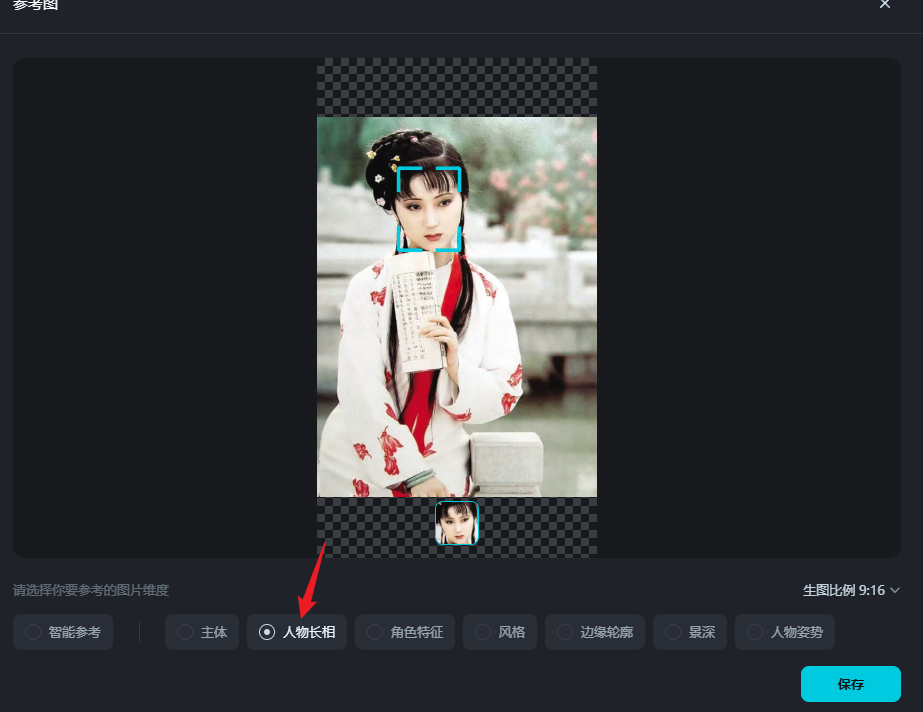
Task: Choose the 景深 reference option
Action: (x=690, y=632)
